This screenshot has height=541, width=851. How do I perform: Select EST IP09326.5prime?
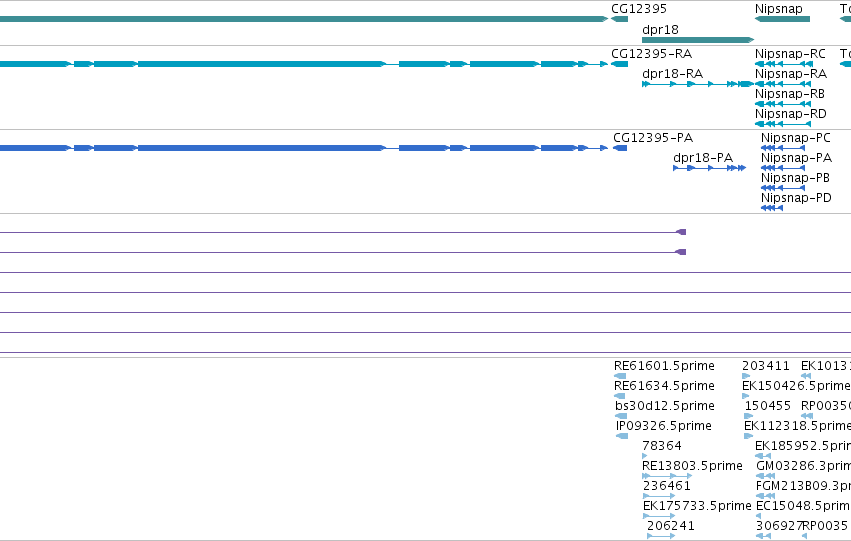point(663,427)
